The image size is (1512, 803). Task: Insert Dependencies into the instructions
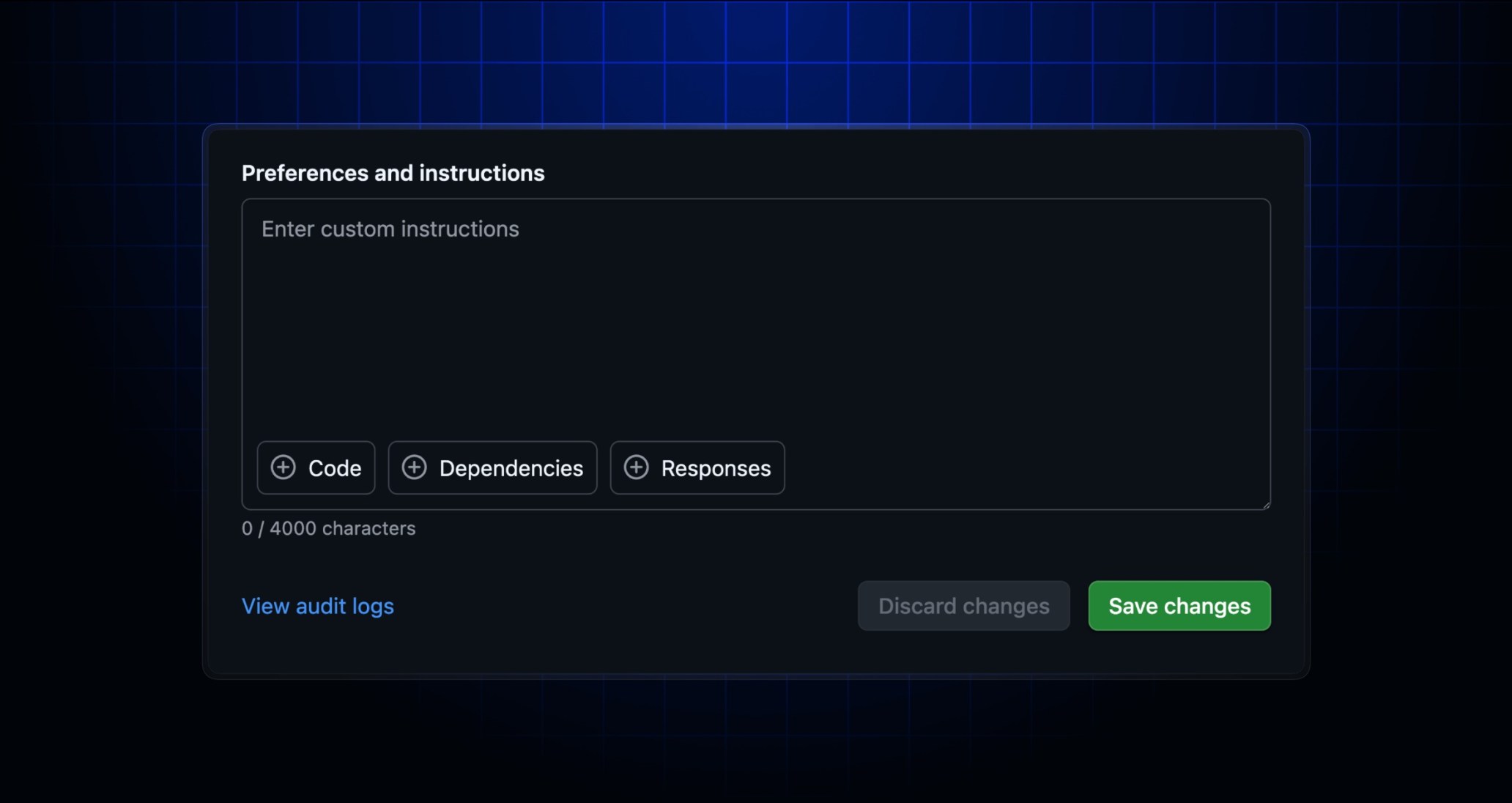point(492,467)
